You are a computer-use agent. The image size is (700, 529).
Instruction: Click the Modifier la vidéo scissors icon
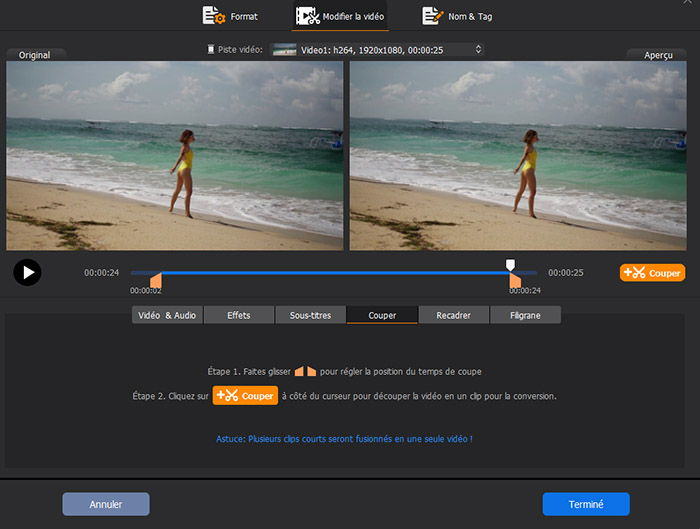click(x=308, y=16)
